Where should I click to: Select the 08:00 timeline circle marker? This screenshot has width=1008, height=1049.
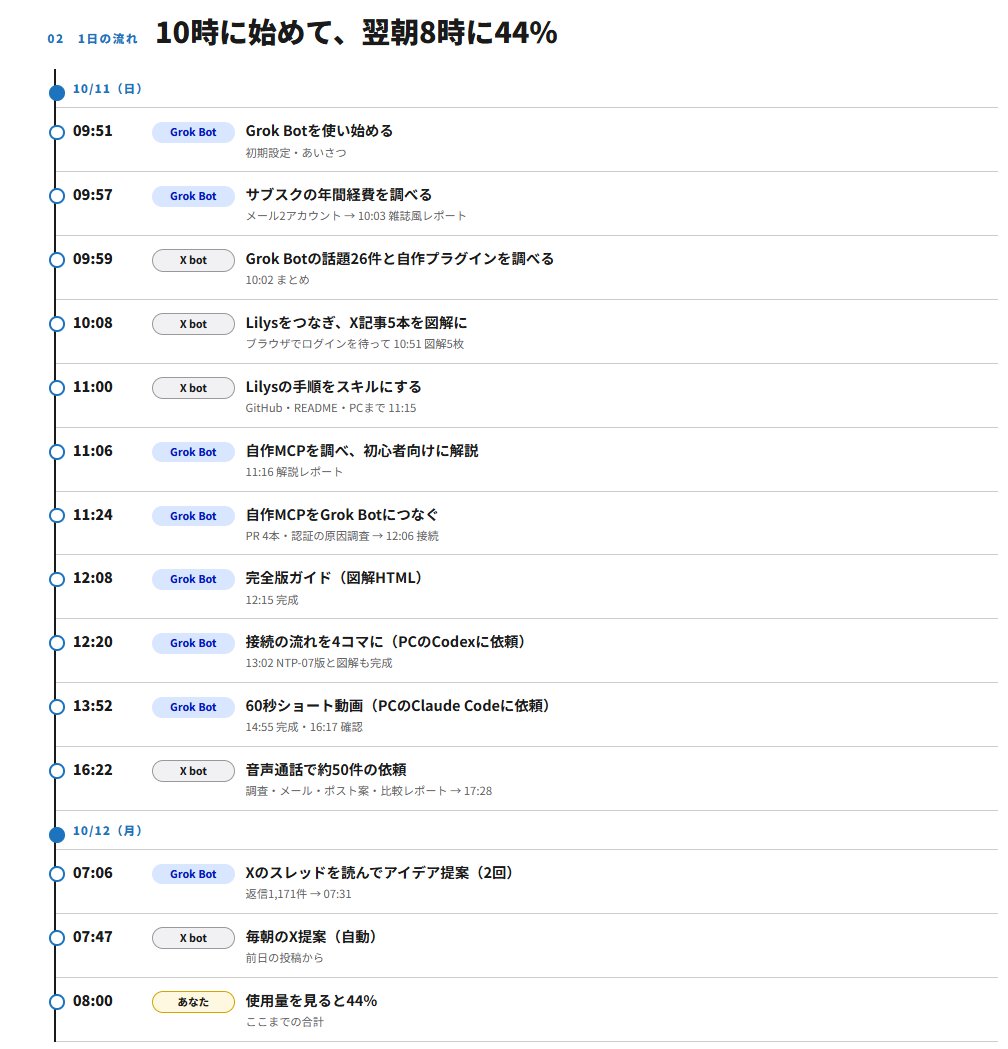pyautogui.click(x=57, y=1002)
